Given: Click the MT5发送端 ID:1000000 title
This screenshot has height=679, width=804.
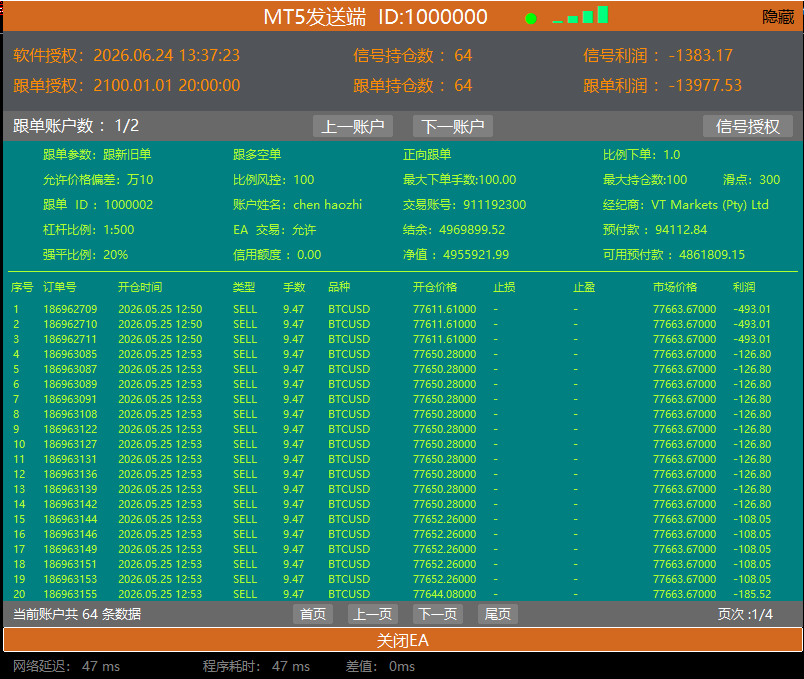Looking at the screenshot, I should 375,17.
